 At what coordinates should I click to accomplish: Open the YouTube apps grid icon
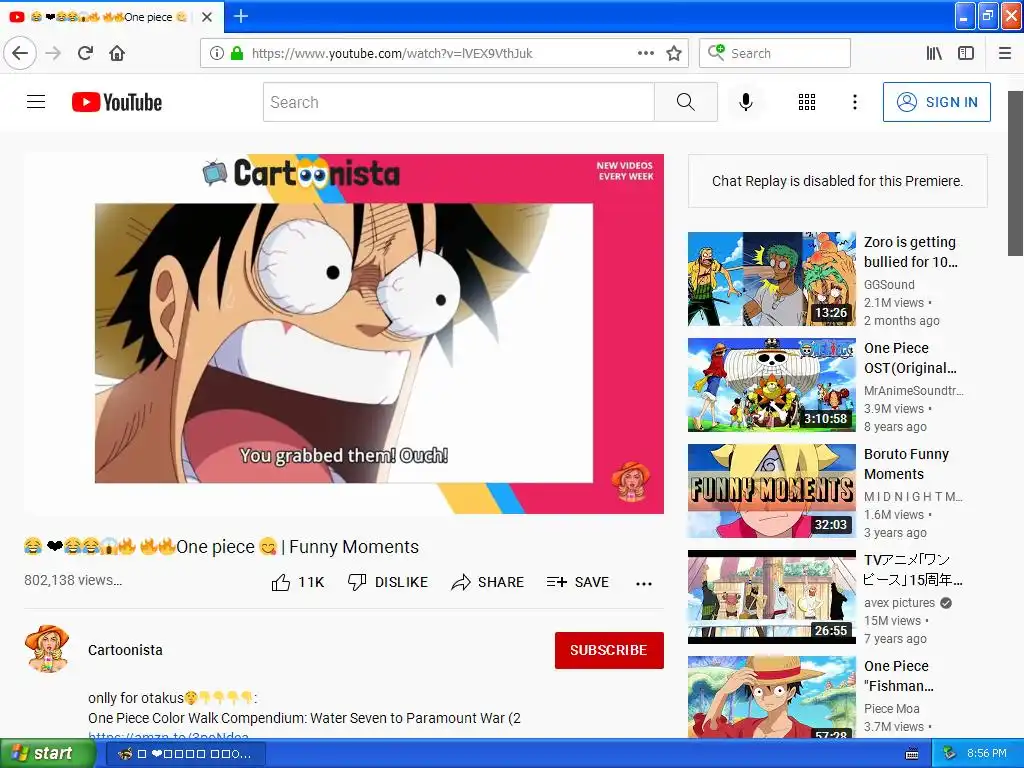coord(807,102)
